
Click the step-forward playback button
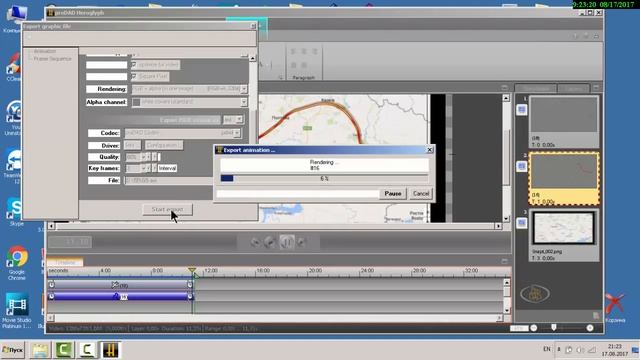tap(301, 242)
